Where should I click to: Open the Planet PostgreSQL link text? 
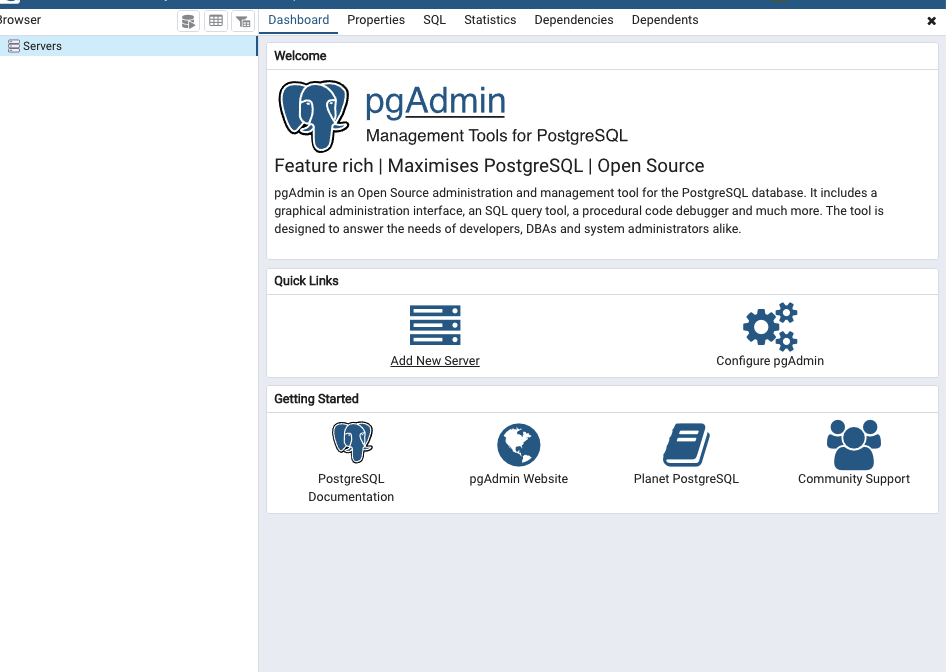(686, 478)
